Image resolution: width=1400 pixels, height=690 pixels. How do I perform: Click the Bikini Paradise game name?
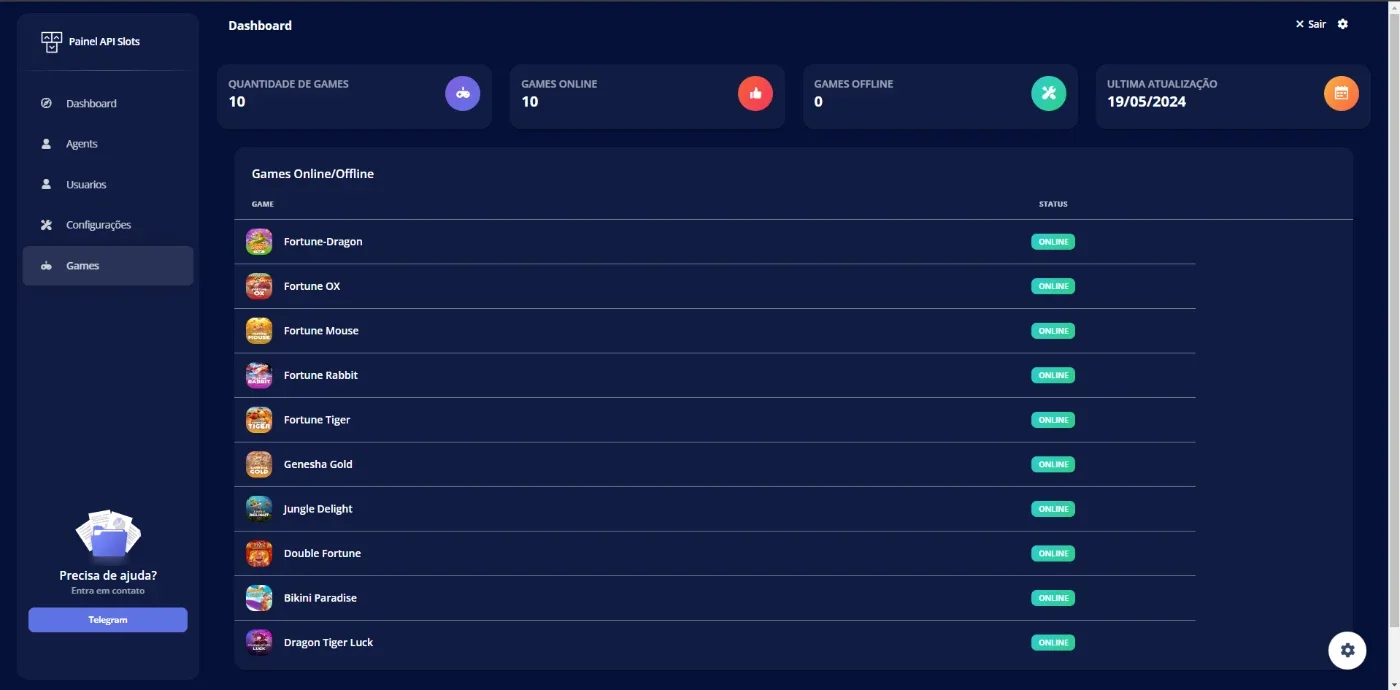coord(320,598)
